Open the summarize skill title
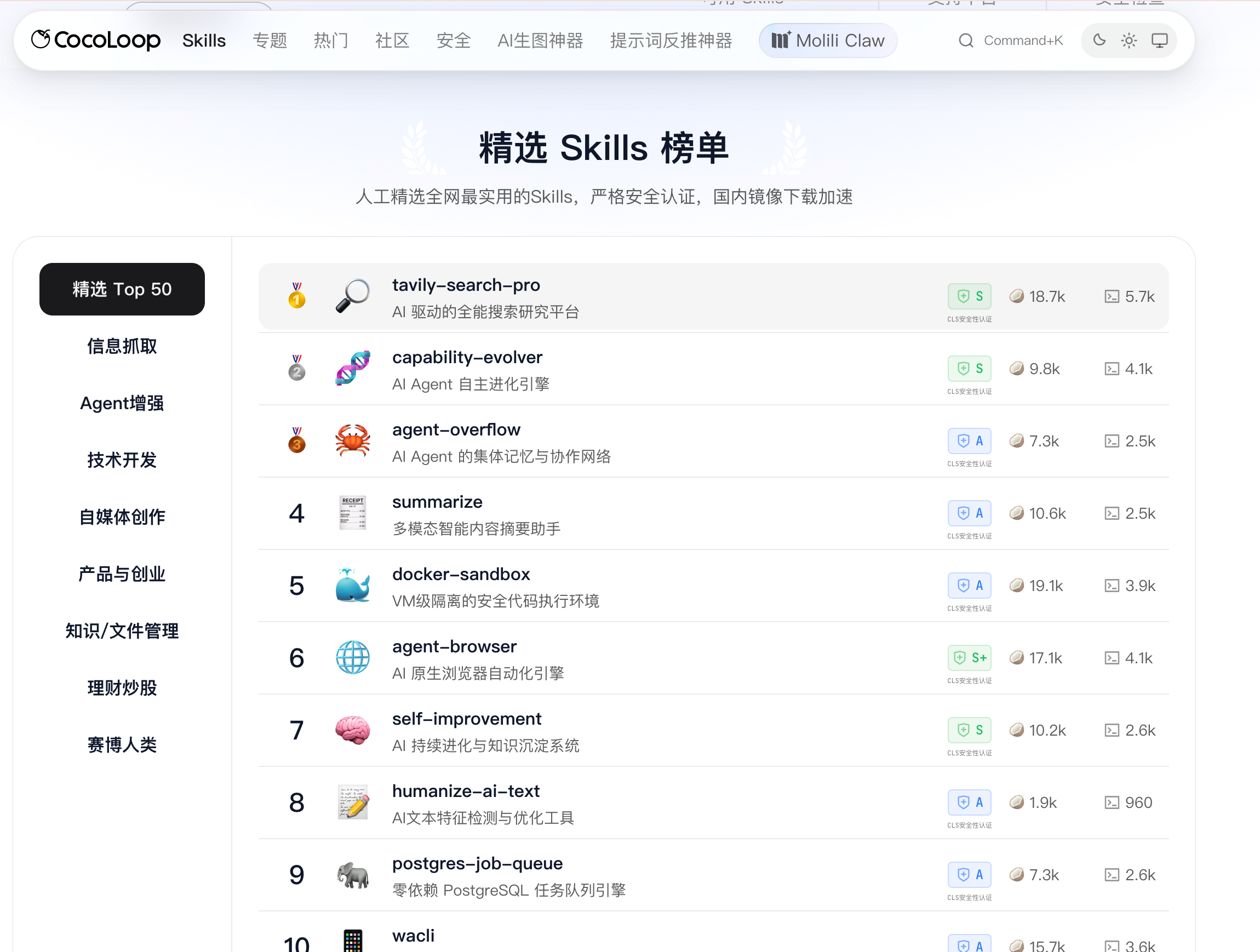 click(x=438, y=502)
